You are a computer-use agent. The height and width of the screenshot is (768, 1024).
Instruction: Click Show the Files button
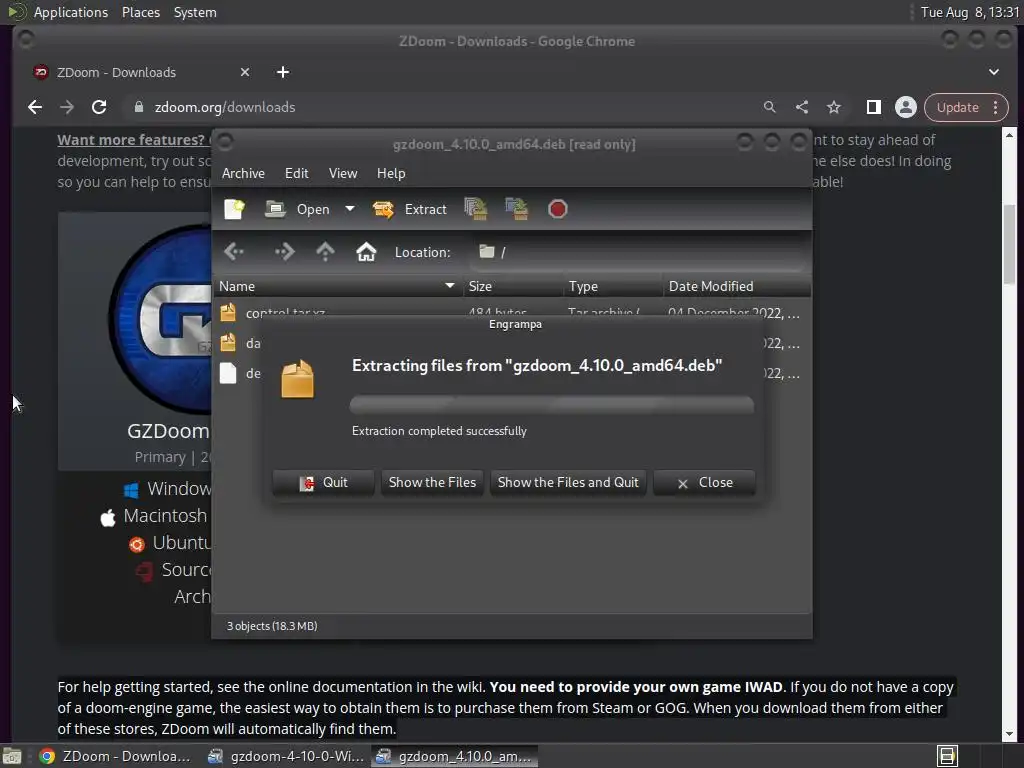click(x=432, y=483)
